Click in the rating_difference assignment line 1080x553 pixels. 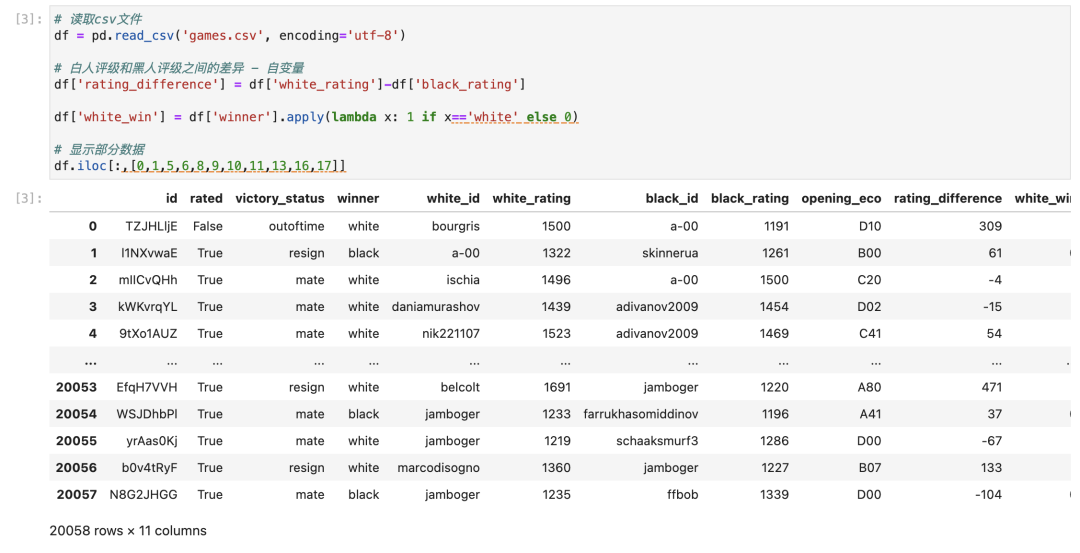tap(290, 84)
